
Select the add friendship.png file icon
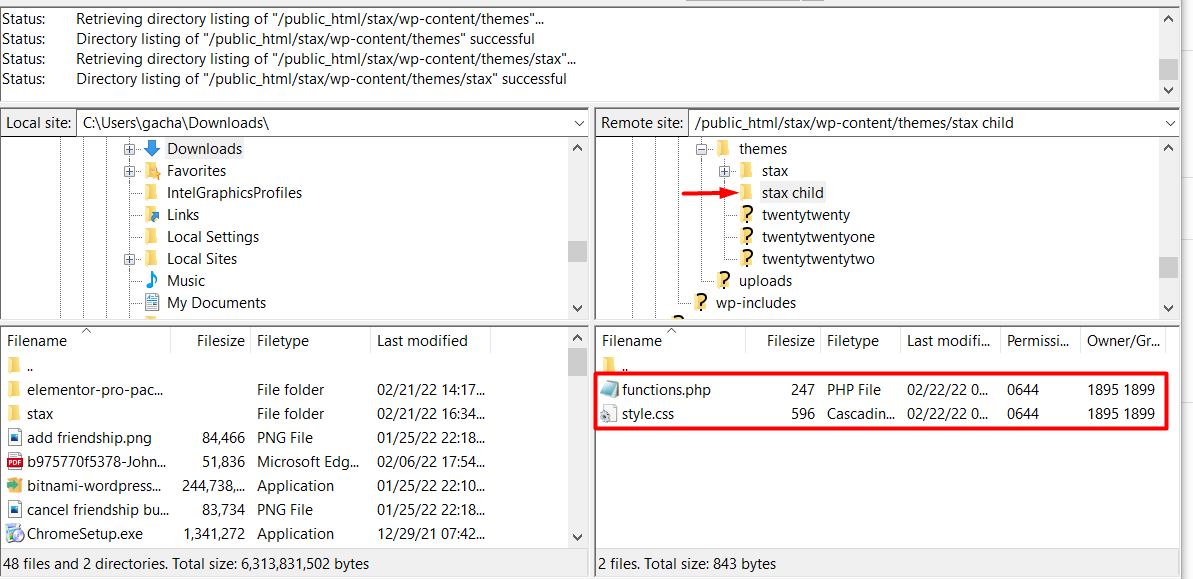tap(13, 437)
